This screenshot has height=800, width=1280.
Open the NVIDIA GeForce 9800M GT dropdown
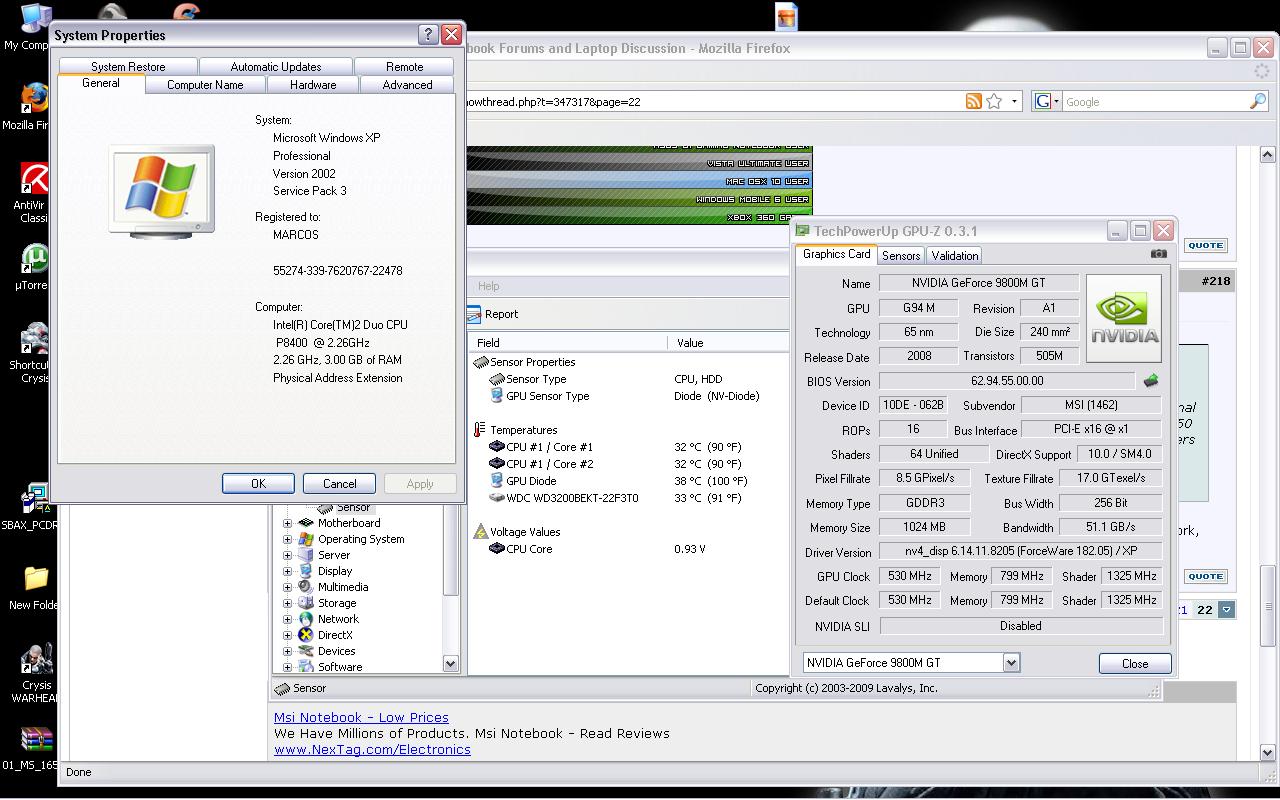pos(1011,662)
